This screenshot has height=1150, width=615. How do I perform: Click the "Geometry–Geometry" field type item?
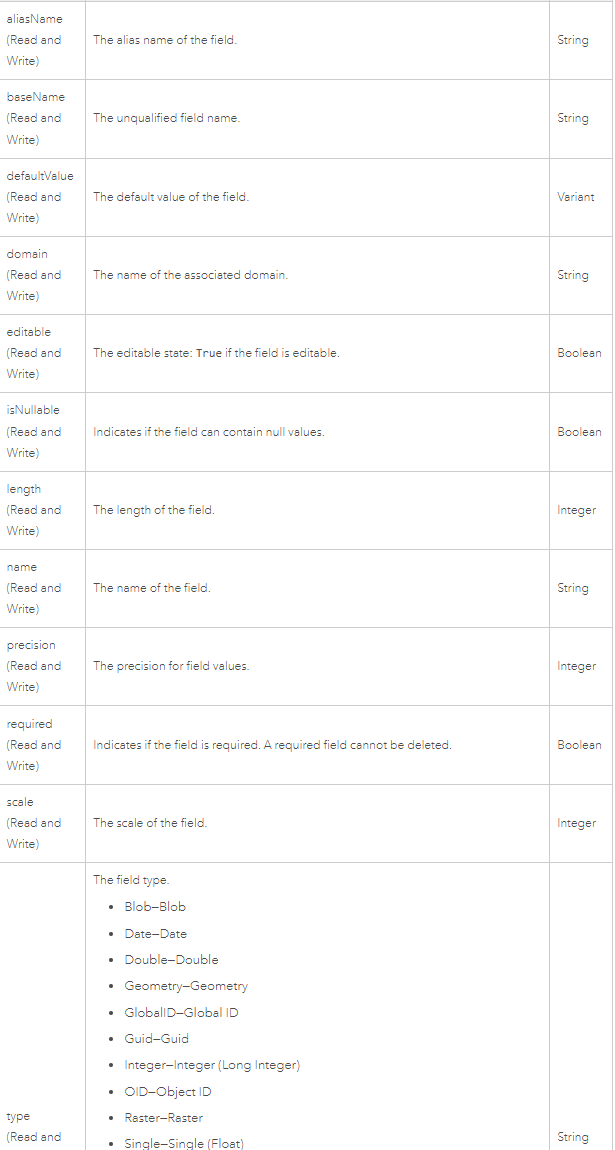[x=186, y=986]
